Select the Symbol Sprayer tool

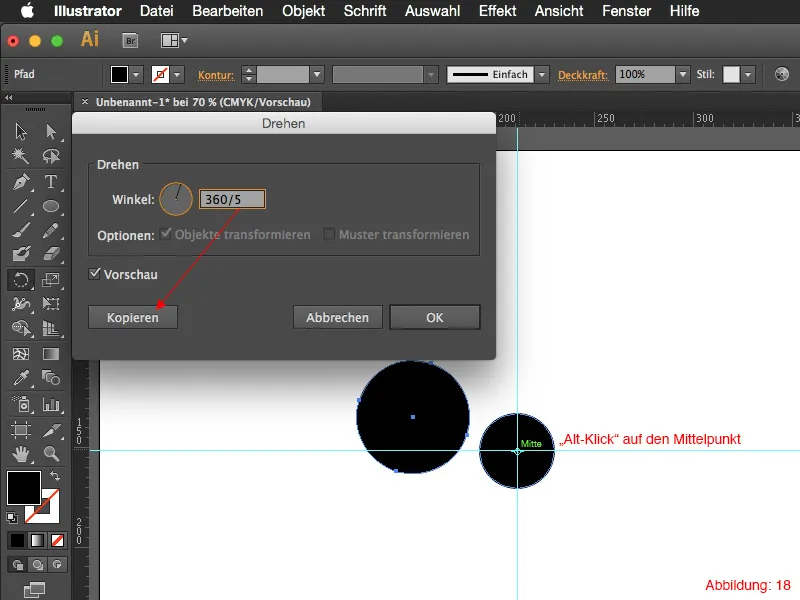pos(21,404)
